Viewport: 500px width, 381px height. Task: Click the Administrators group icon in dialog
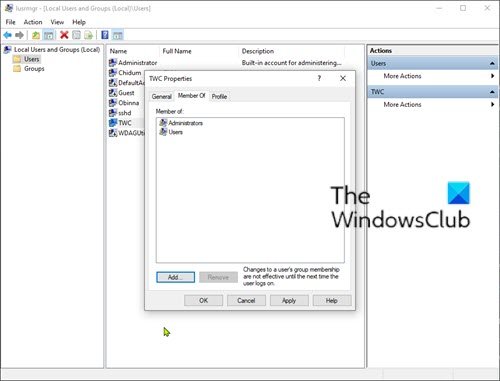tap(163, 123)
